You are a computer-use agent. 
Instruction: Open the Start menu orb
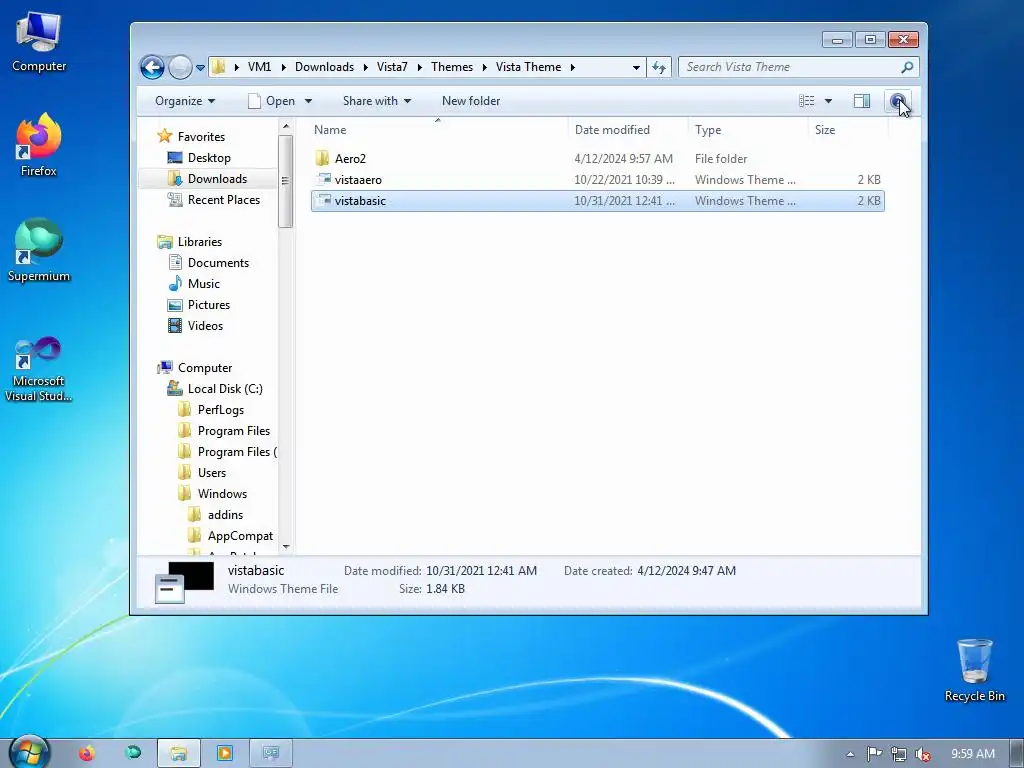coord(29,752)
